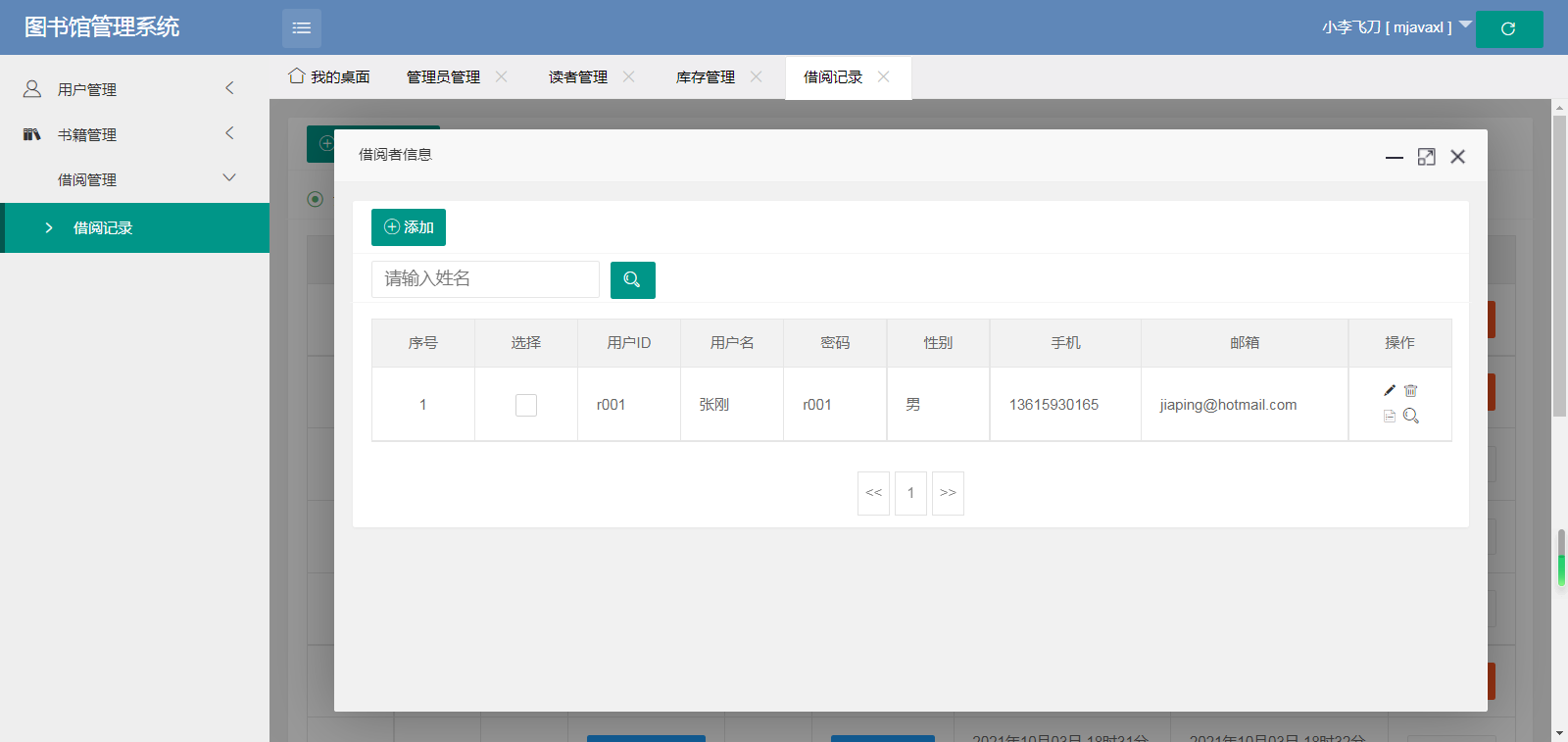This screenshot has width=1568, height=742.
Task: Close the 借阅者信息 dialog
Action: click(1458, 157)
